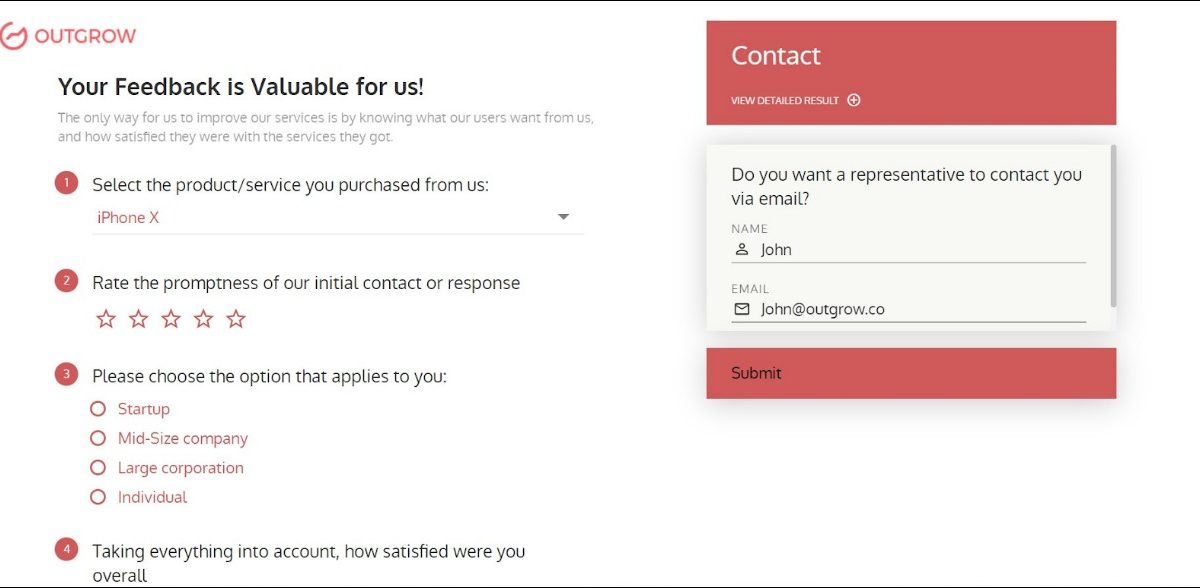Open the View Detailed Result link
Screen dimensions: 1200x588
(x=785, y=100)
